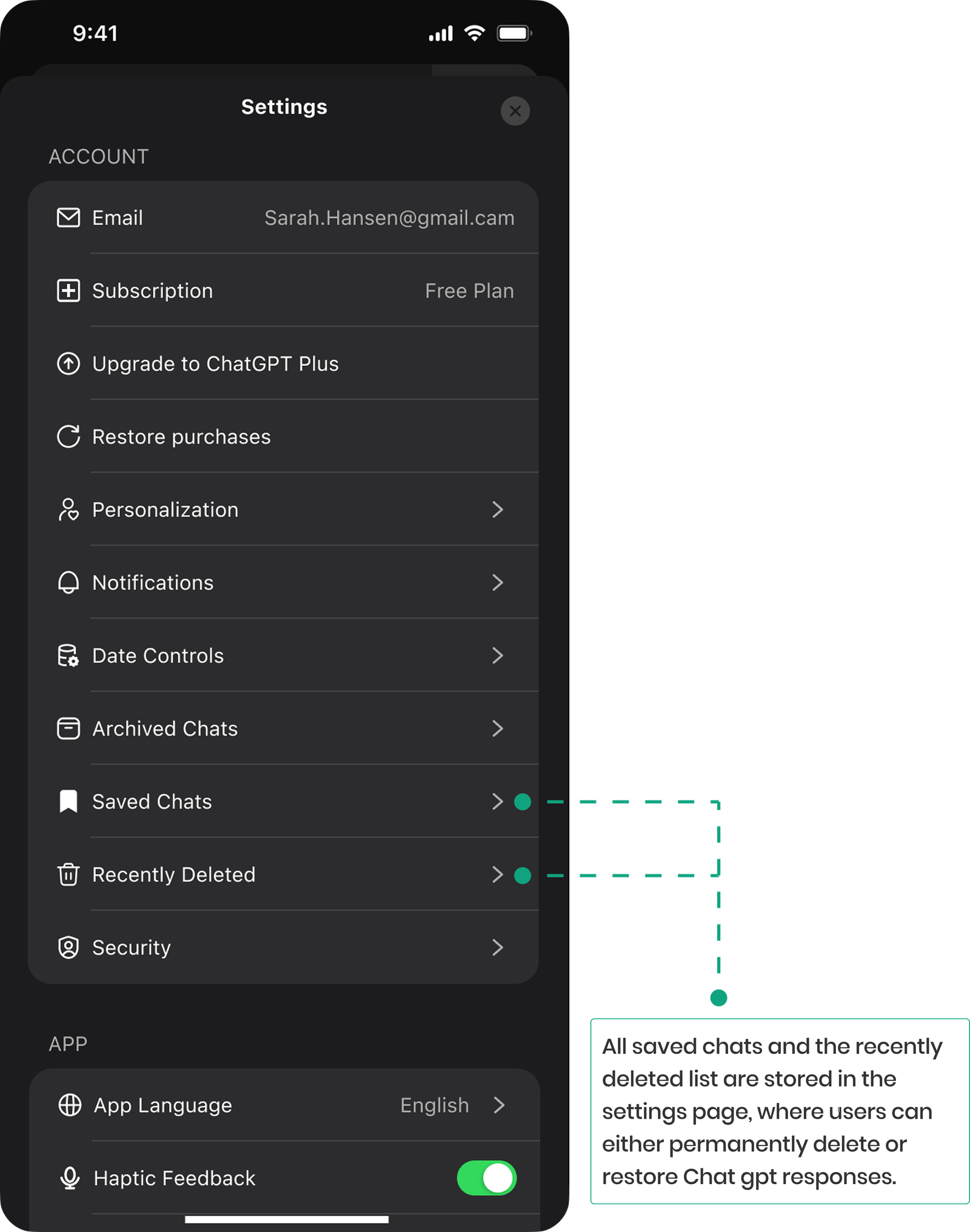Close the Settings sheet with X button
970x1232 pixels.
click(x=515, y=111)
